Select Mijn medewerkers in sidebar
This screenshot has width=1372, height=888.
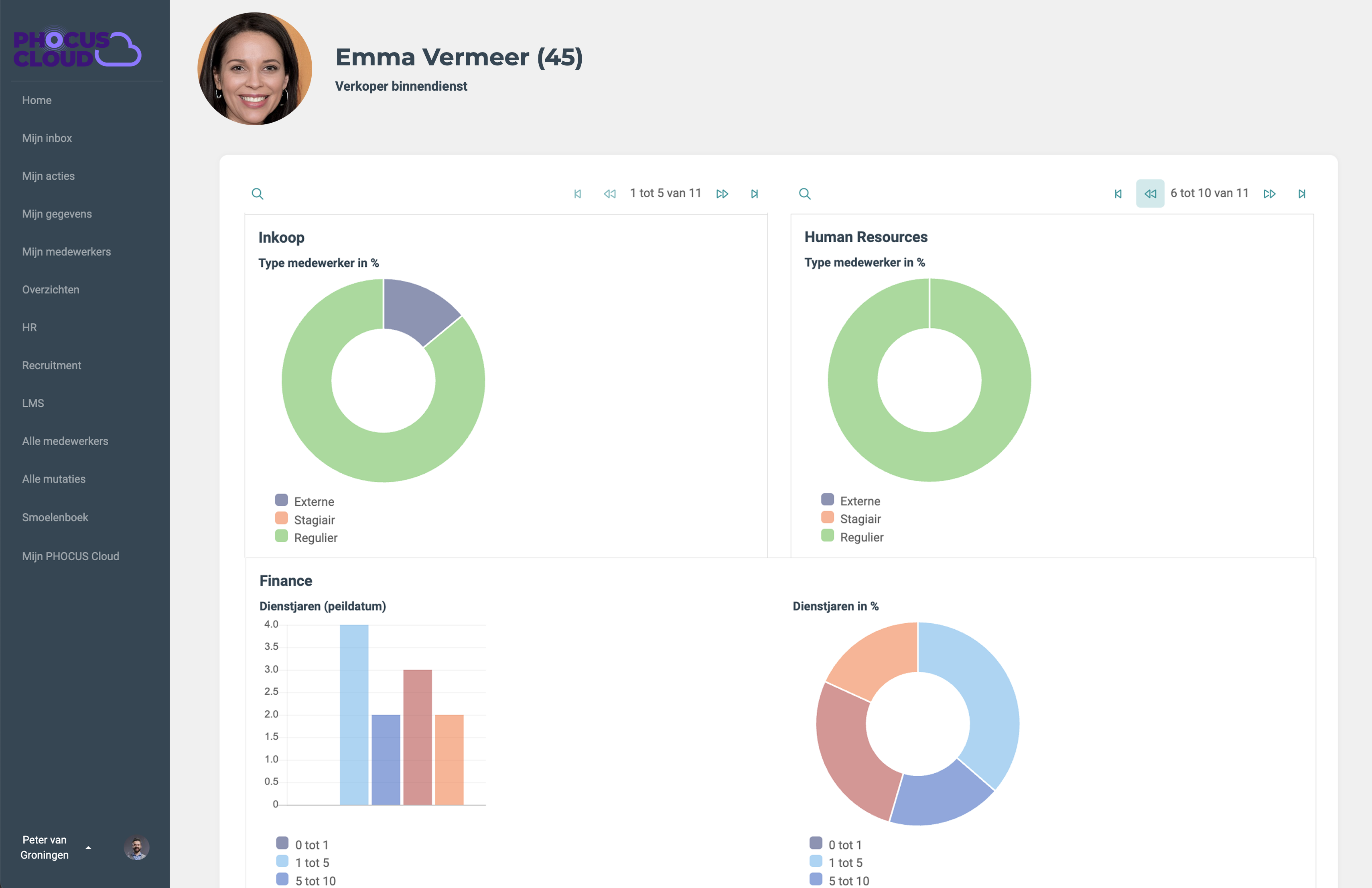66,252
